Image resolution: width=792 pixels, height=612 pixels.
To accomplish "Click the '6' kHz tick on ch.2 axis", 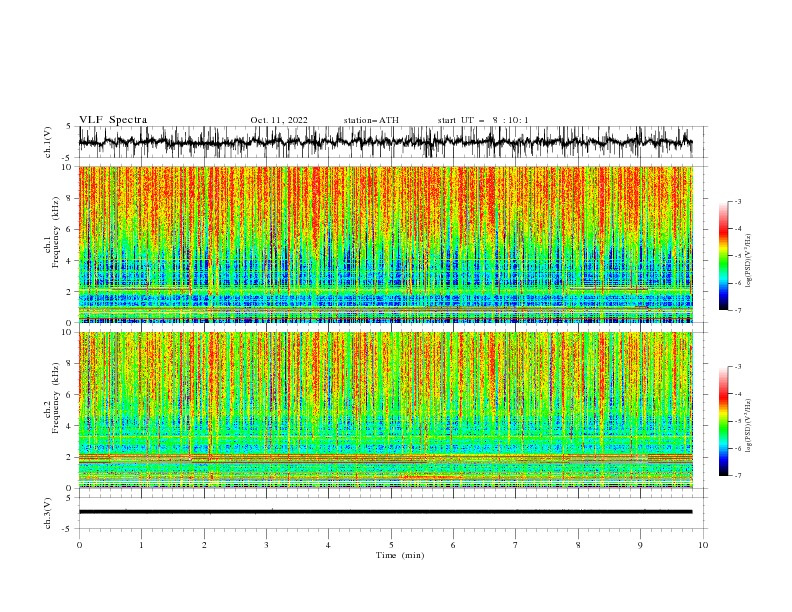I will (70, 395).
